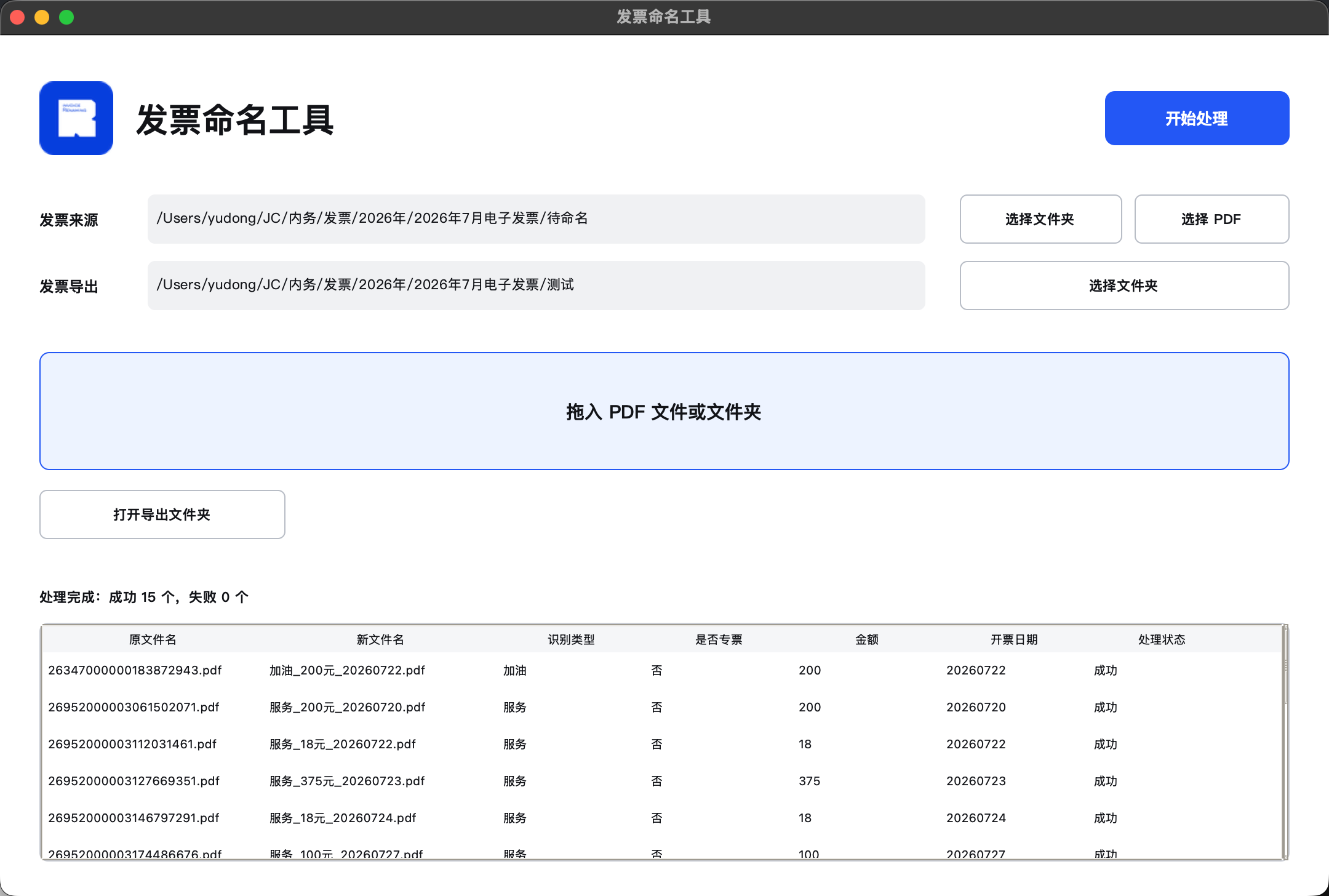Click 选择文件夹 button for 发票来源

tap(1040, 219)
